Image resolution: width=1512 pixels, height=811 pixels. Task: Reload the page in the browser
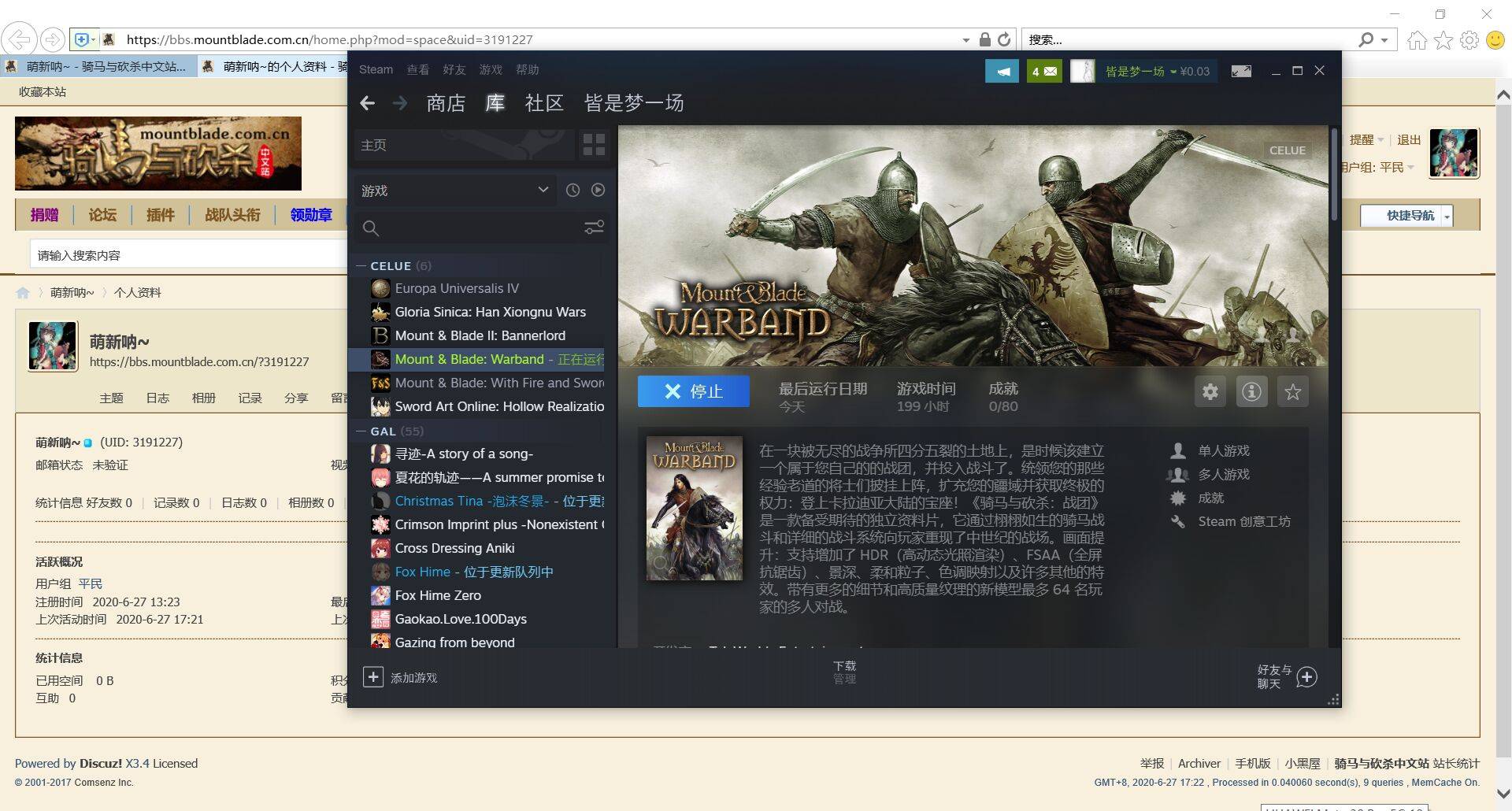pos(1004,39)
